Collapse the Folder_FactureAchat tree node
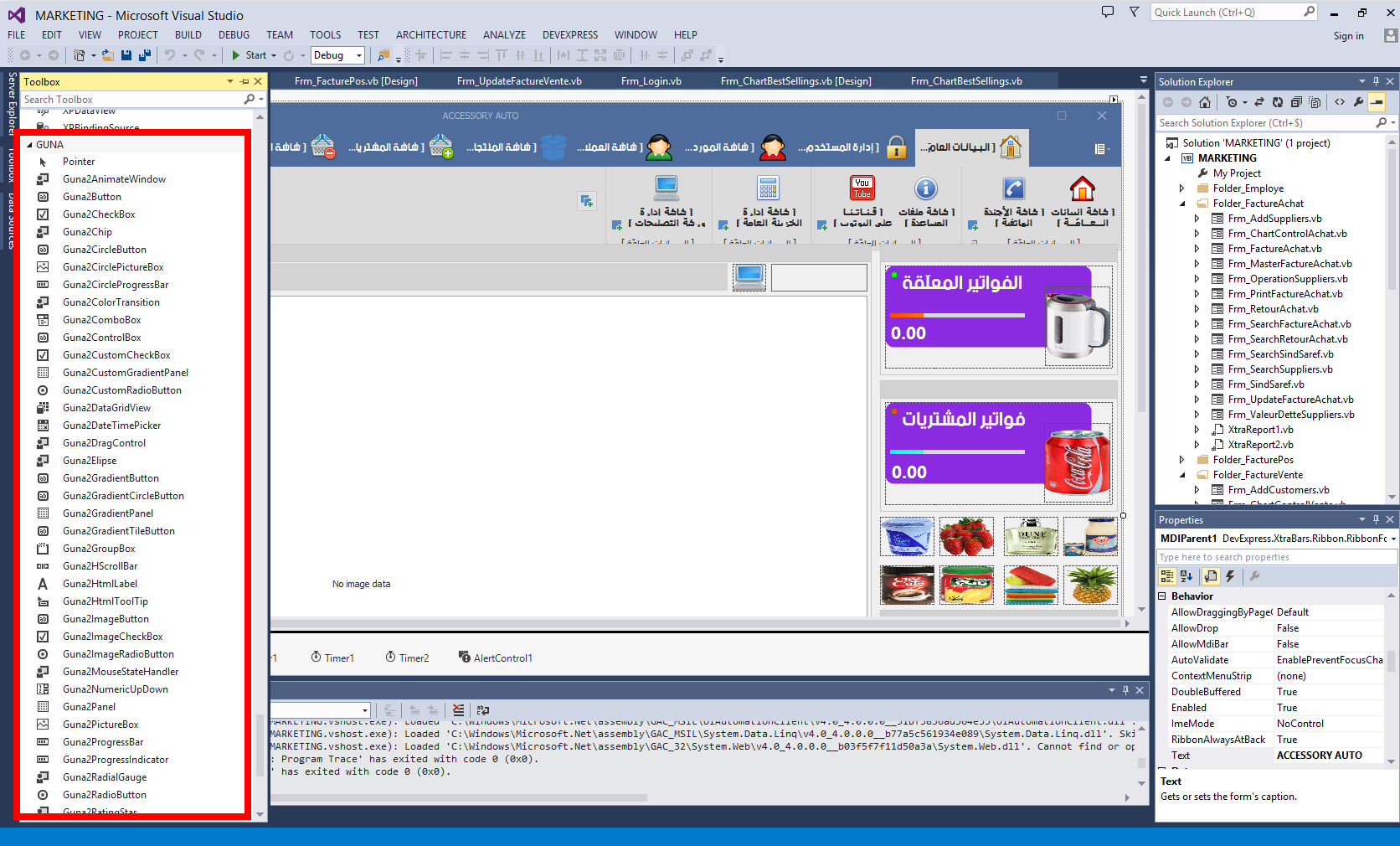 (1182, 204)
